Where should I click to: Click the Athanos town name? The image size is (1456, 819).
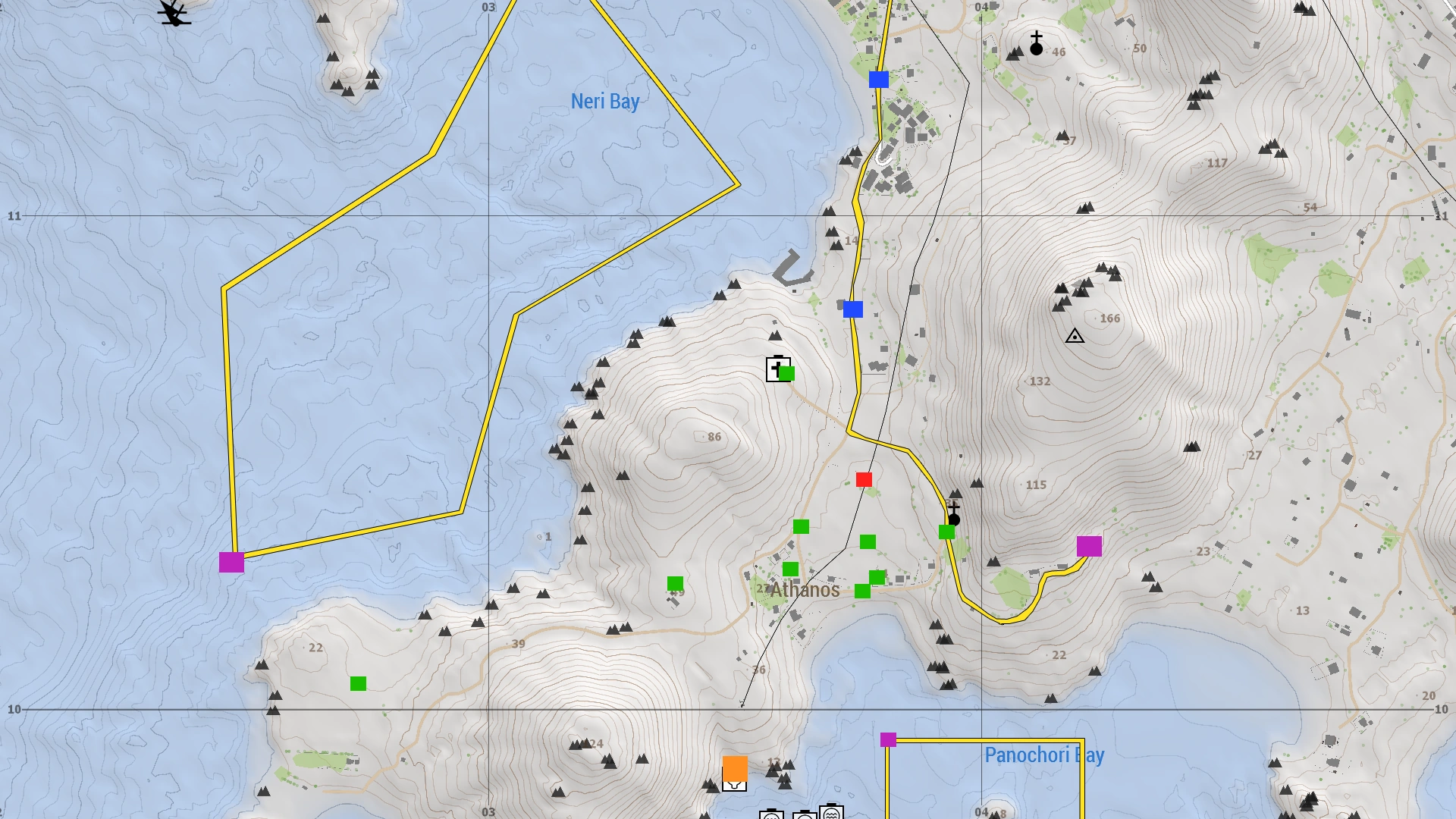805,590
